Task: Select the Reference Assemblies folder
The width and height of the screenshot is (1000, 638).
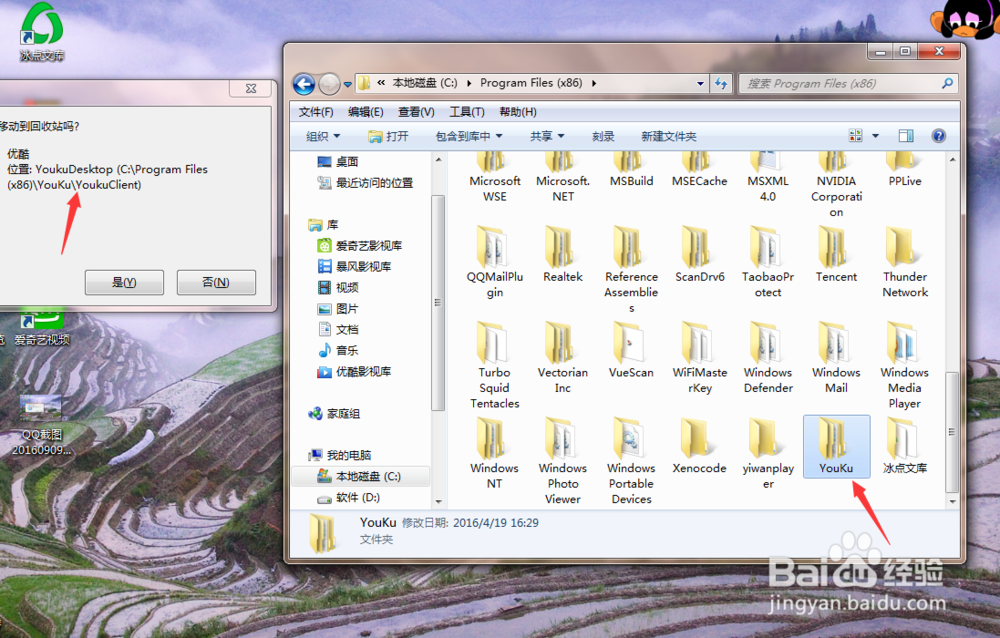Action: click(631, 270)
